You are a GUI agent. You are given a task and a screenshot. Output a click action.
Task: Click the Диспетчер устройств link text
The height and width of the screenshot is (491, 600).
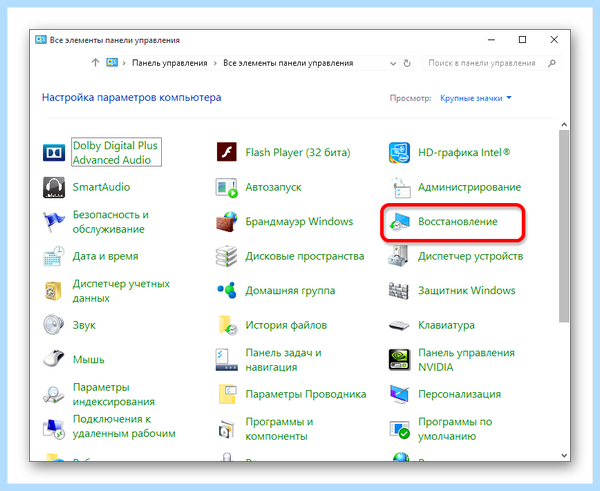(470, 256)
